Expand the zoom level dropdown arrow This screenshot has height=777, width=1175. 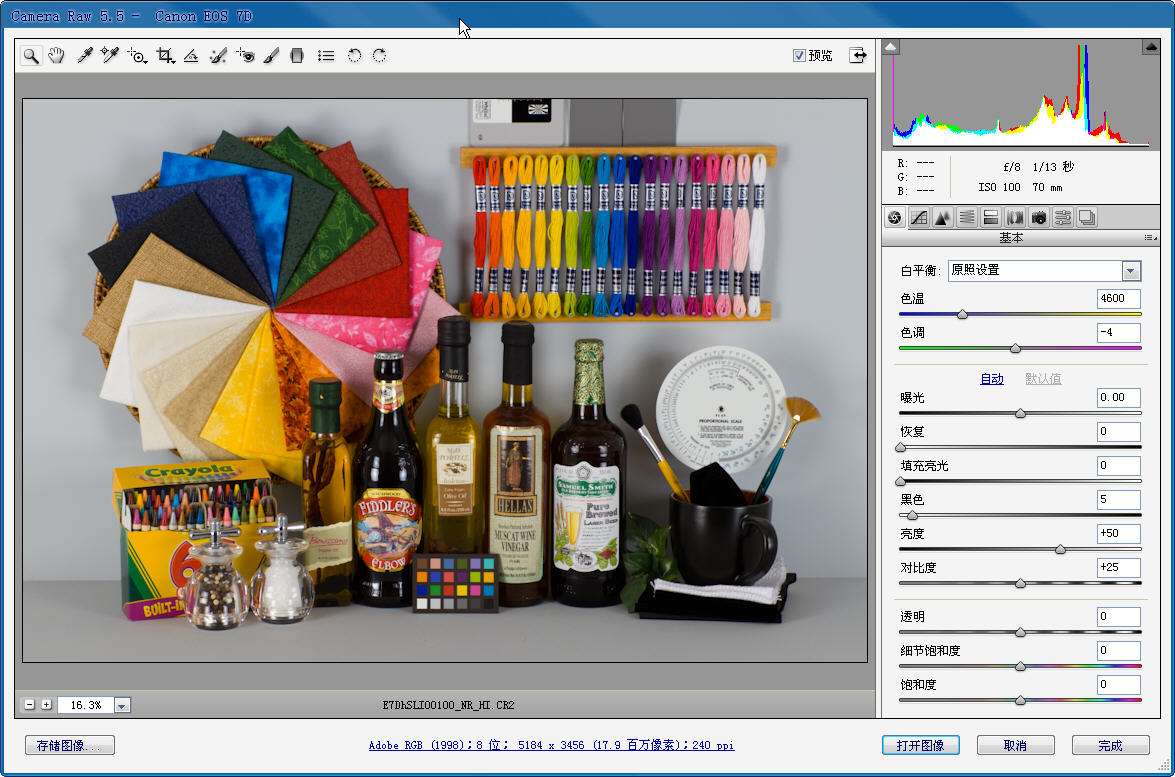coord(122,705)
